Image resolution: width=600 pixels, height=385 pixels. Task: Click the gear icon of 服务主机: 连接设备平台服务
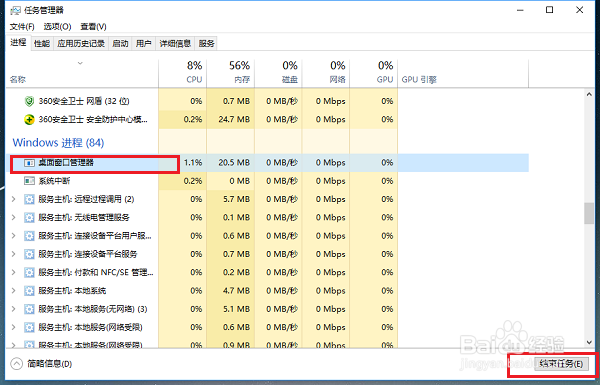point(29,254)
